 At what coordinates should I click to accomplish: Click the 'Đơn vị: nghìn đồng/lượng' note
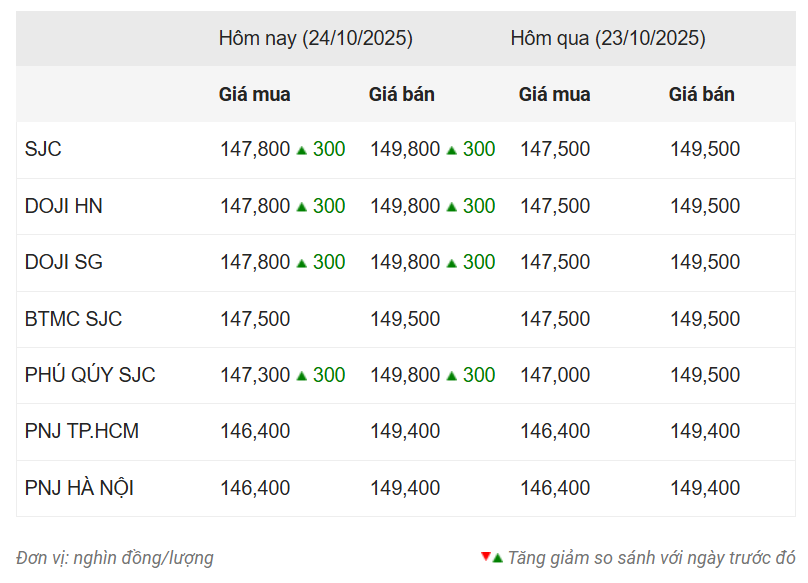115,558
